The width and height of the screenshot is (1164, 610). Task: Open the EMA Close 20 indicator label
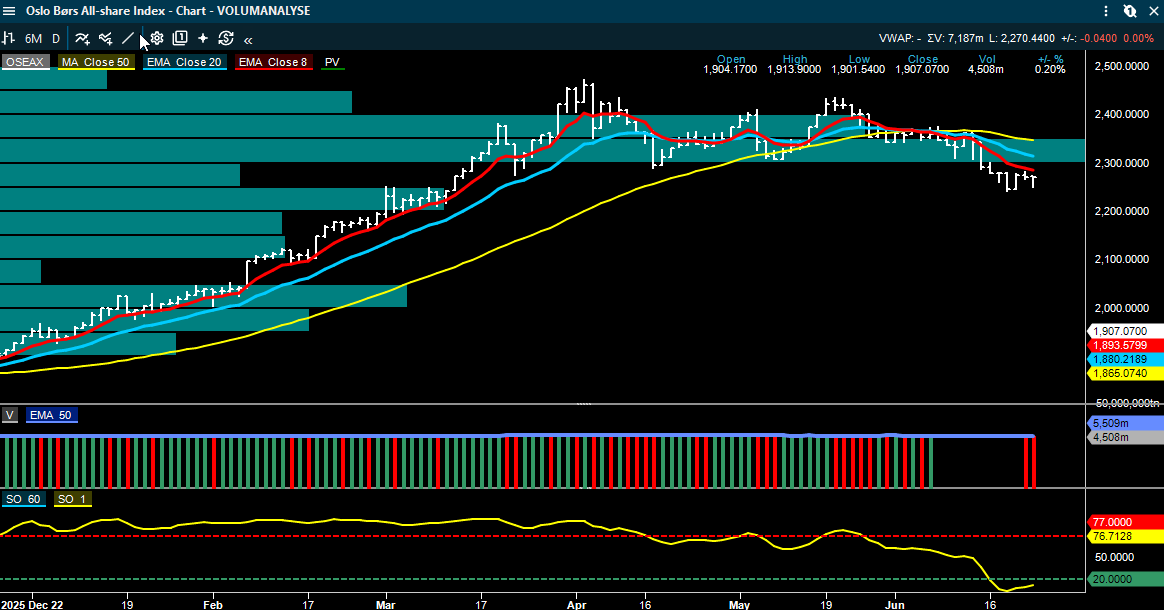pyautogui.click(x=184, y=62)
